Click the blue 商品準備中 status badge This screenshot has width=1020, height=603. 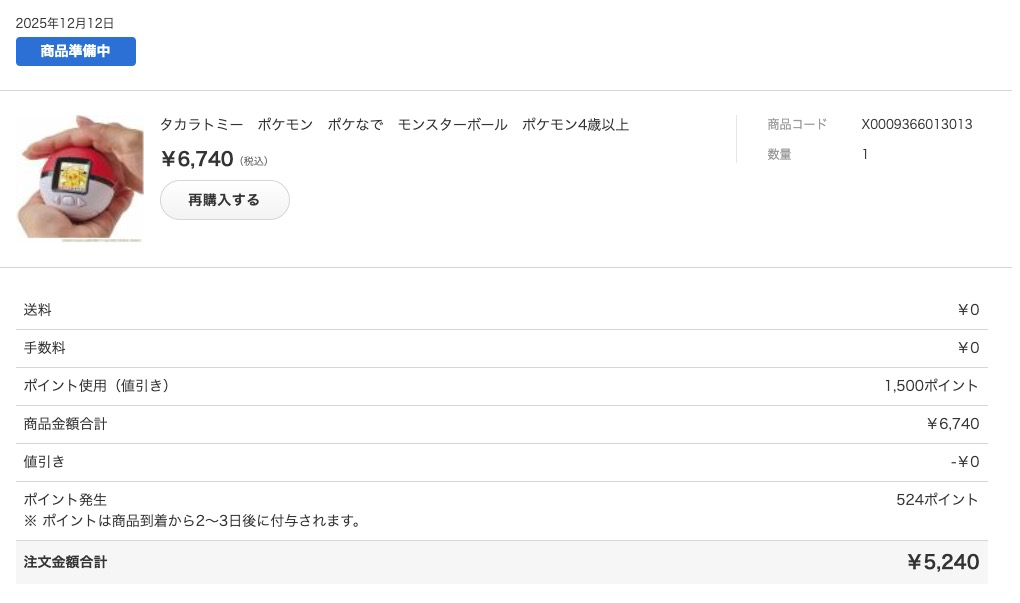coord(76,52)
